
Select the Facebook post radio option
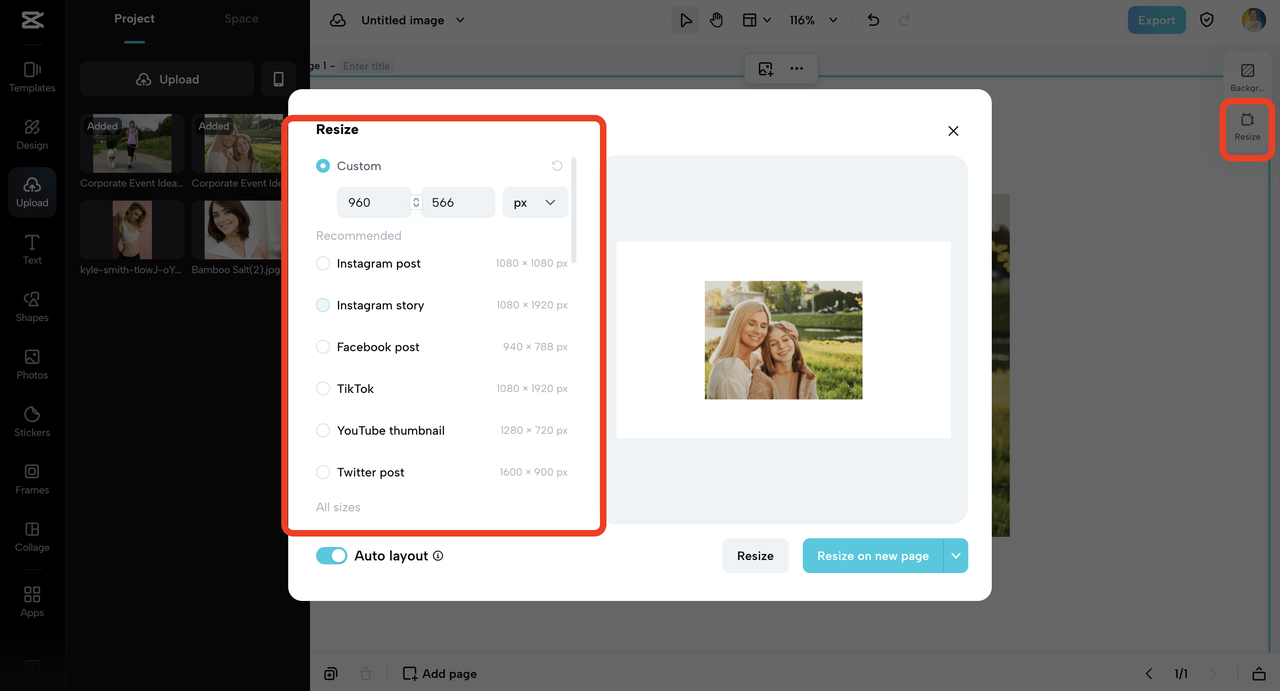click(x=323, y=347)
